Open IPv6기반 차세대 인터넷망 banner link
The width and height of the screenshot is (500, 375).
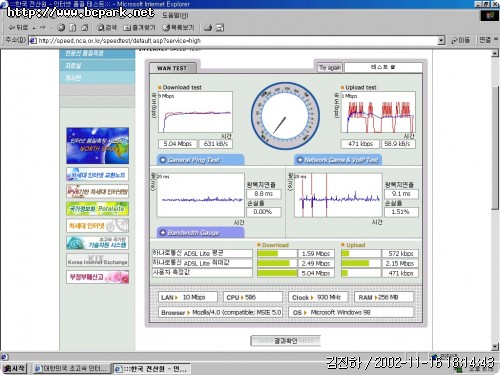pos(97,192)
